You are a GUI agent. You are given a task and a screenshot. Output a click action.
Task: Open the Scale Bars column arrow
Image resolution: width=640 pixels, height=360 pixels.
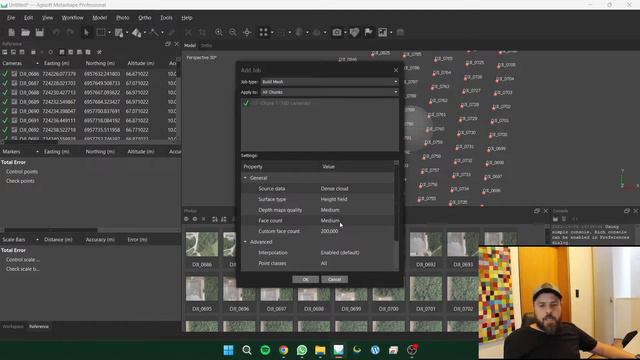point(37,240)
